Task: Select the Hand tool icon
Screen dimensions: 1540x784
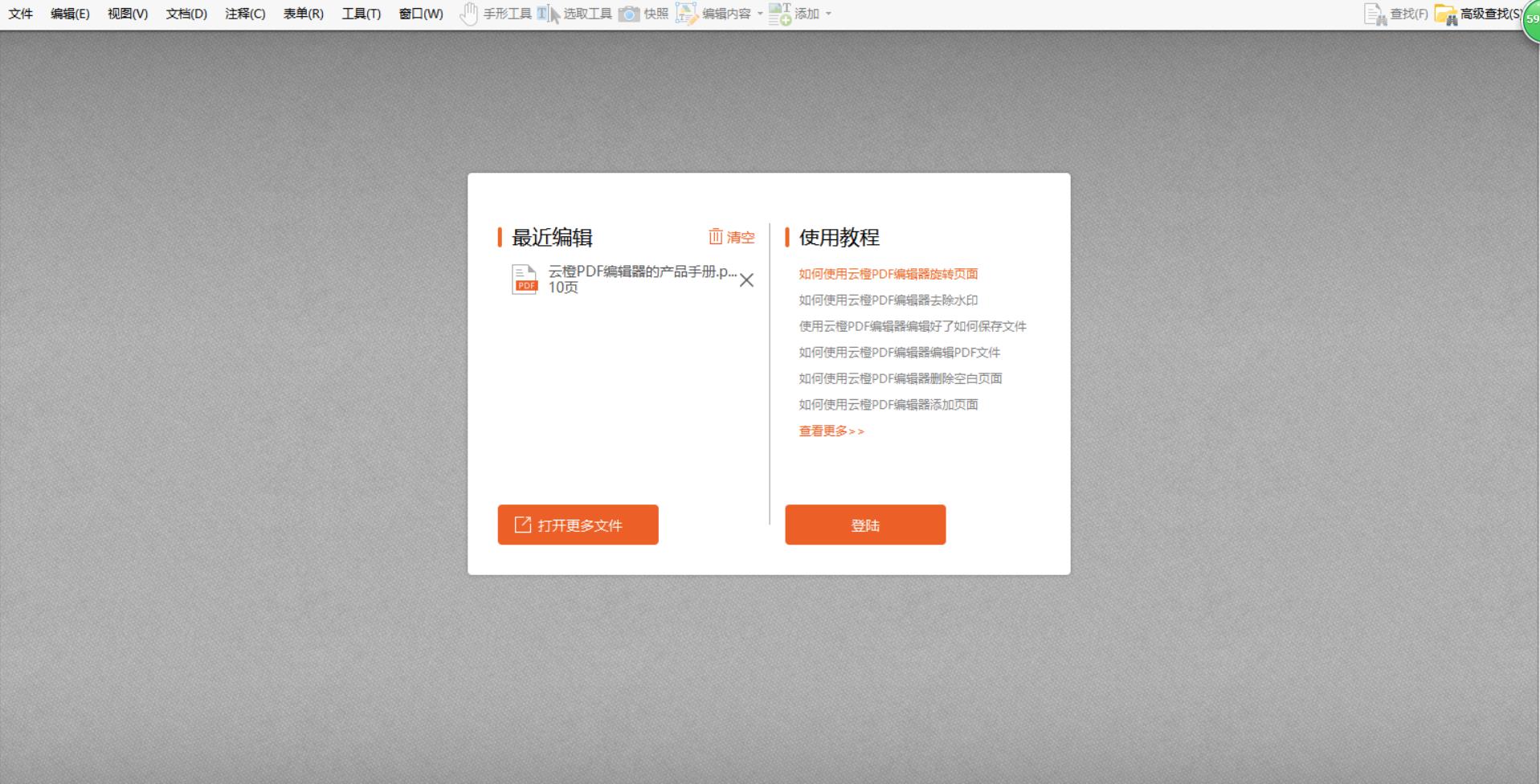Action: tap(468, 14)
